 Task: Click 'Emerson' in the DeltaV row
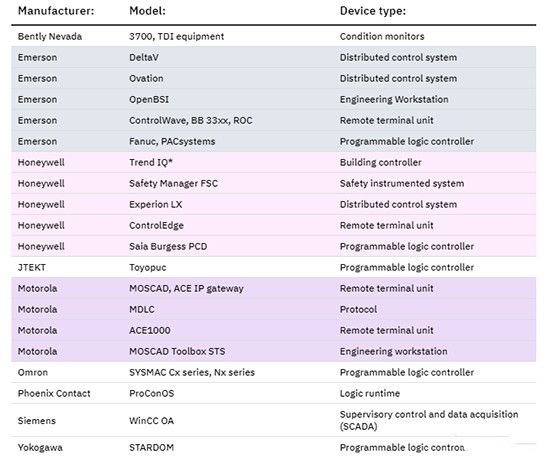[x=38, y=58]
